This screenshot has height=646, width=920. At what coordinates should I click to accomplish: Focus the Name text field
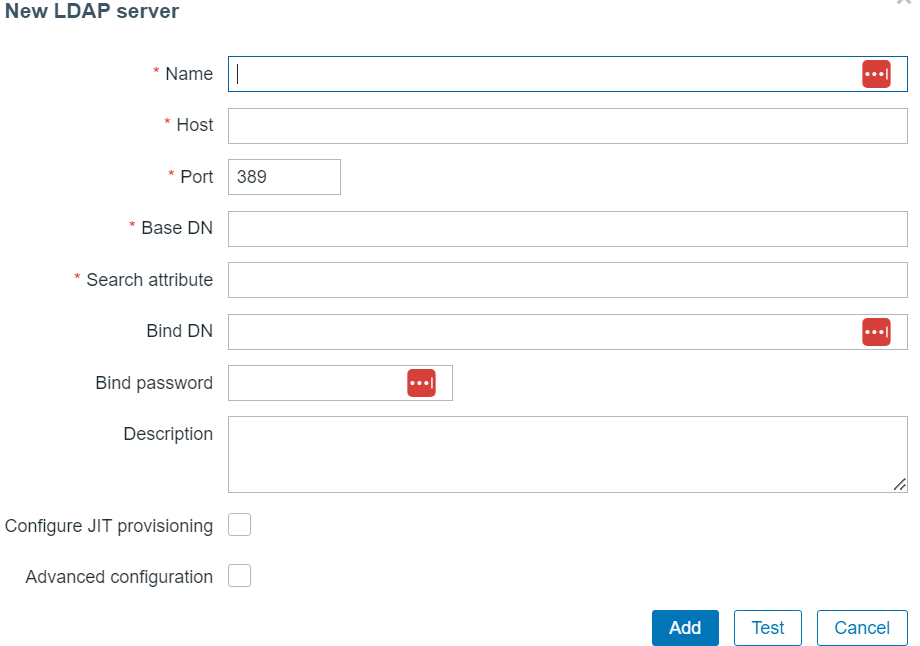(540, 74)
